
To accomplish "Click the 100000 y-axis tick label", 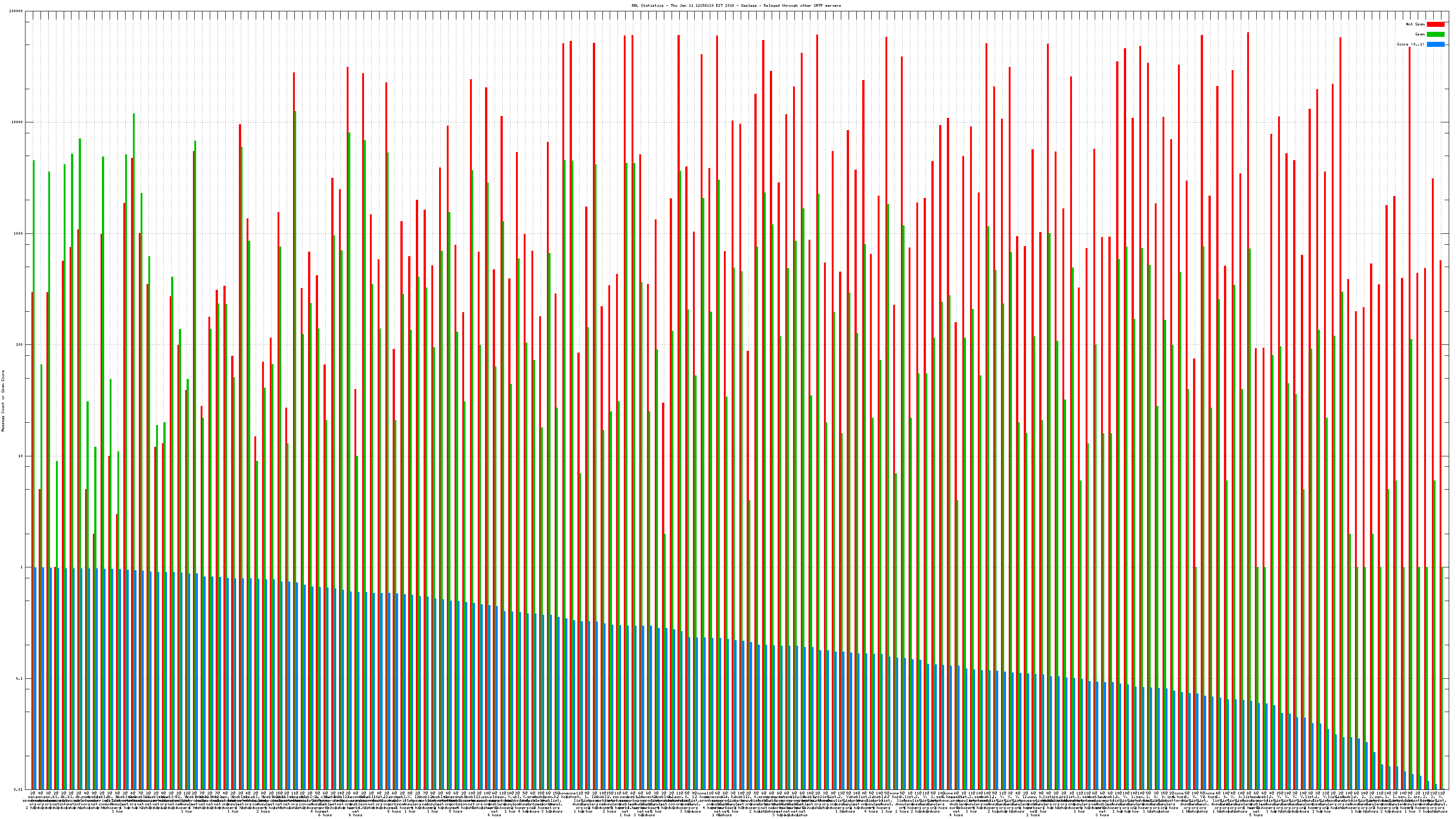I will [x=16, y=11].
